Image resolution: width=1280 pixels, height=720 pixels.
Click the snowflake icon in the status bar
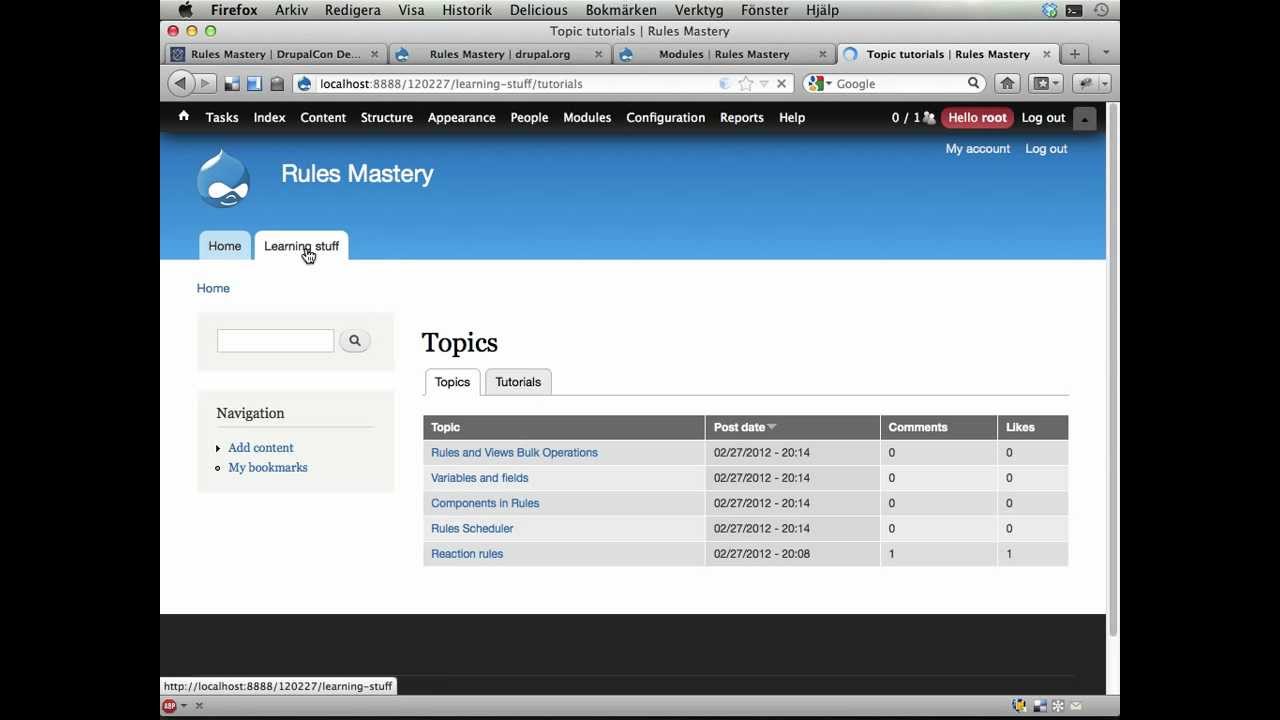[x=1057, y=706]
